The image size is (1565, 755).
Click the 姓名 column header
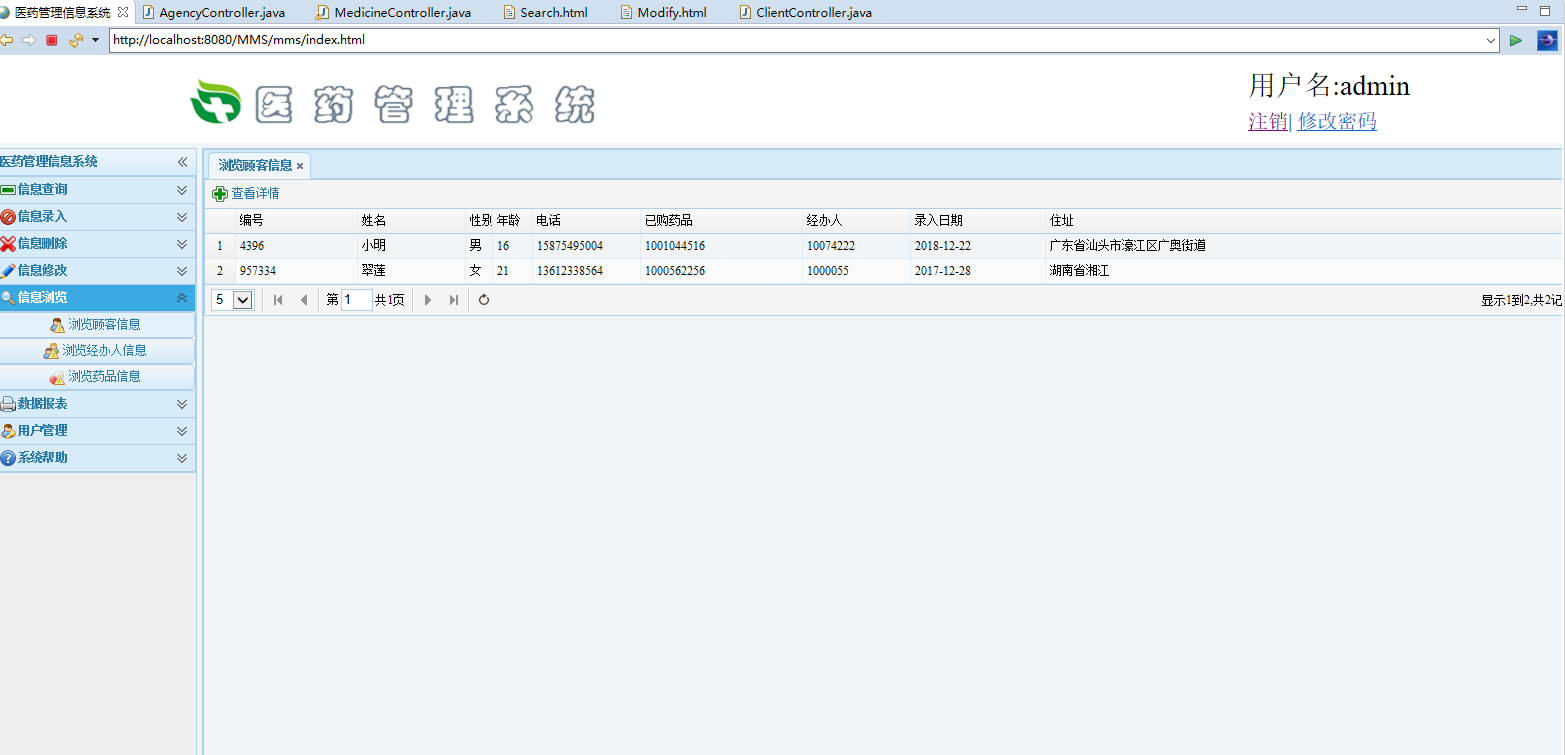(412, 221)
